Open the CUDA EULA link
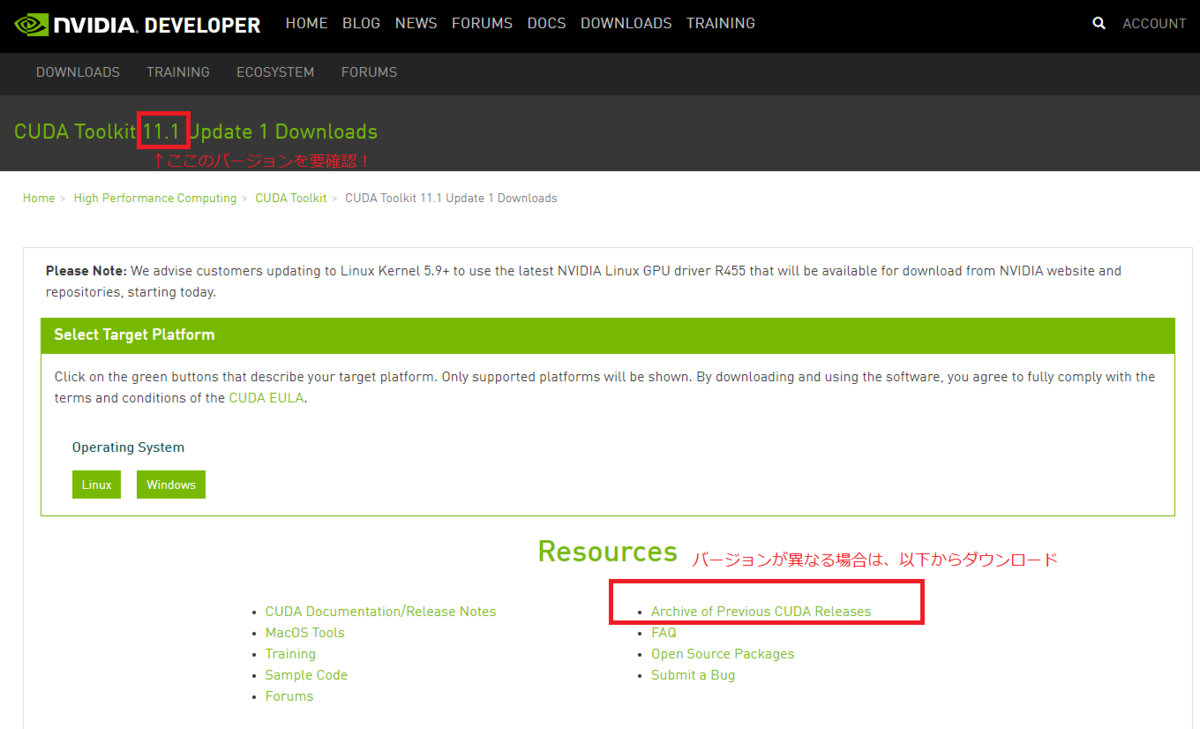Screen dimensions: 1200x729 266,398
